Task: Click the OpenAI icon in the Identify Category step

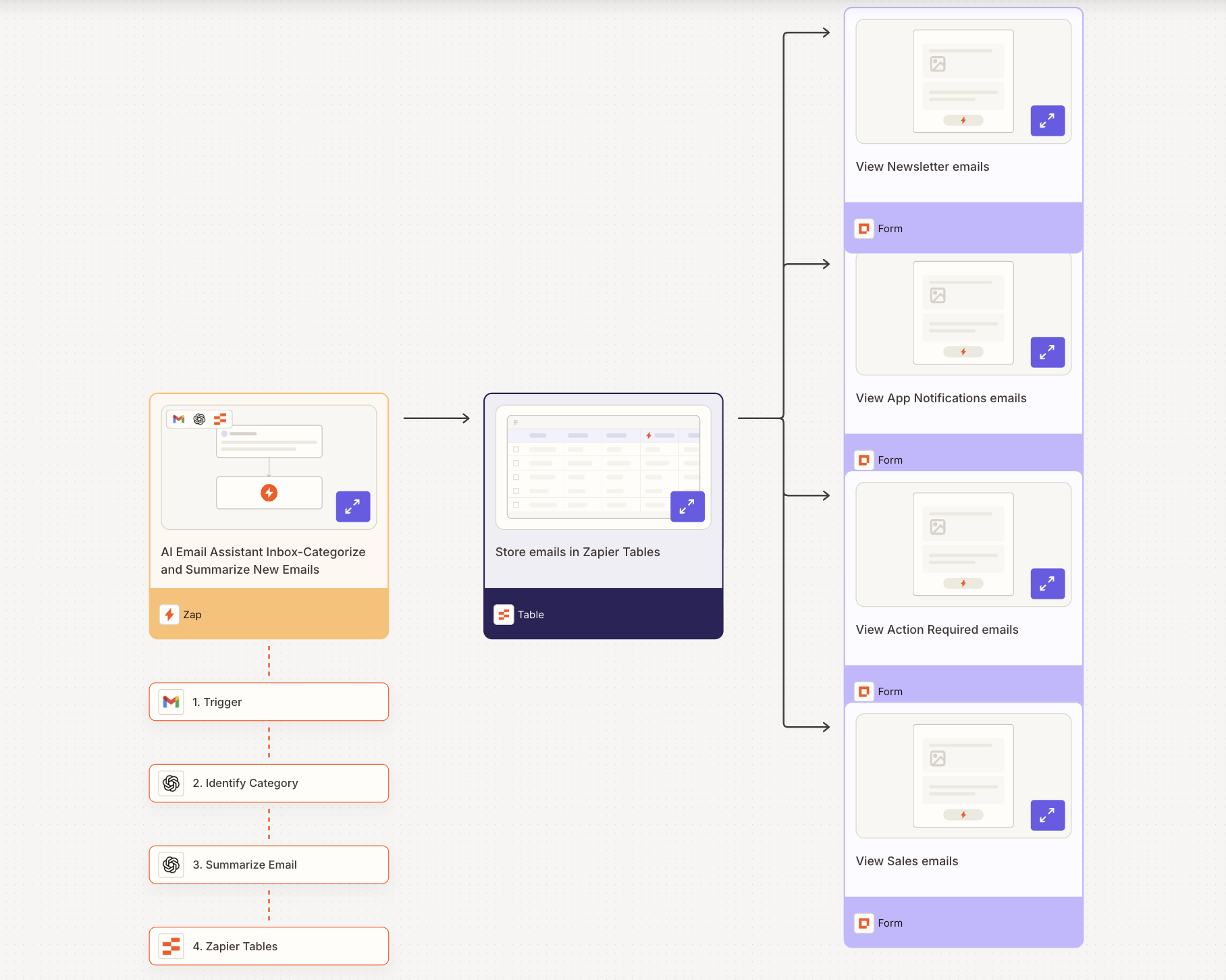Action: point(171,783)
